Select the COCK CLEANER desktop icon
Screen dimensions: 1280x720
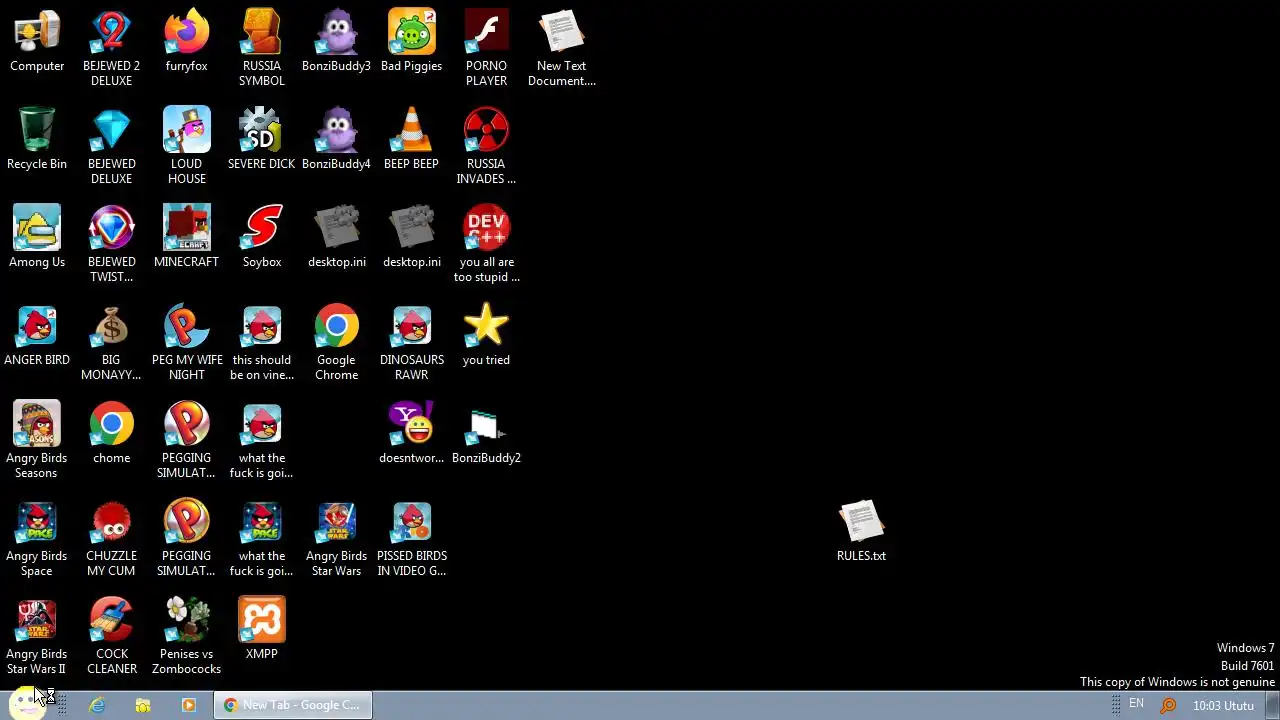coord(111,621)
